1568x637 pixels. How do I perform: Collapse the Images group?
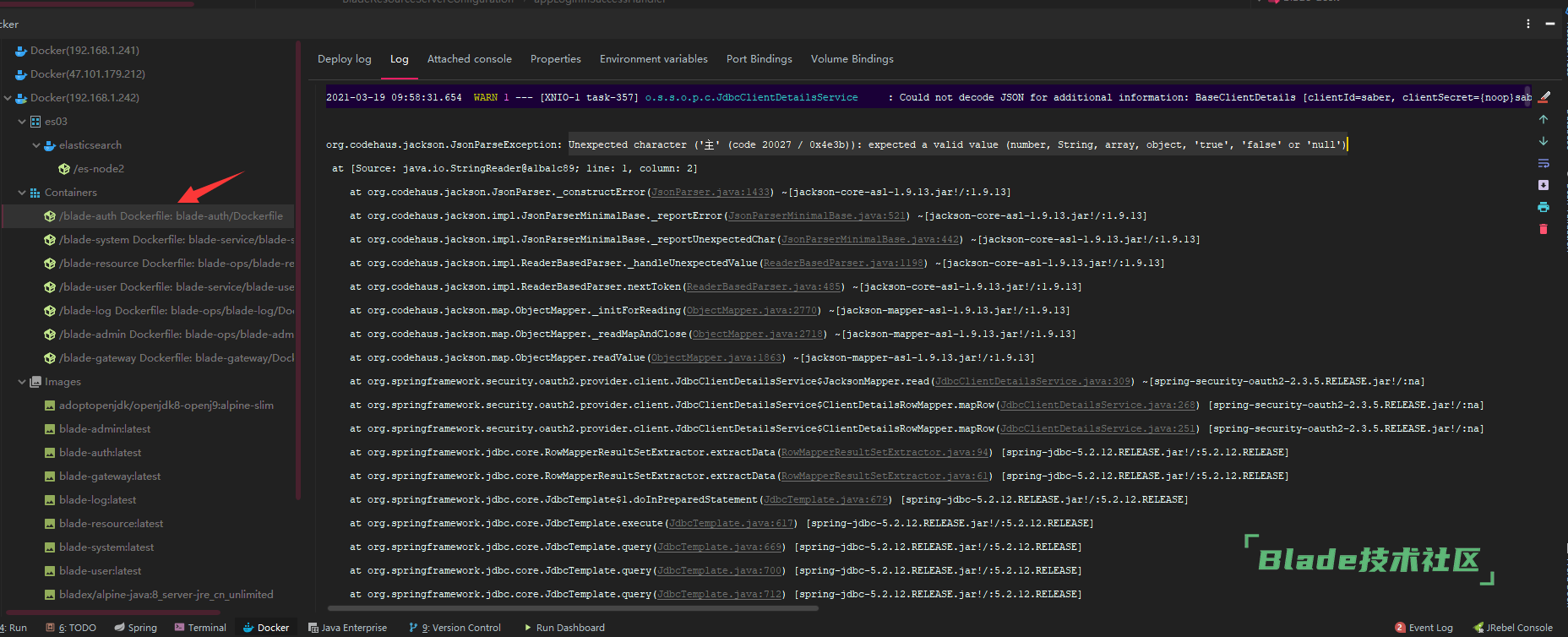tap(22, 382)
